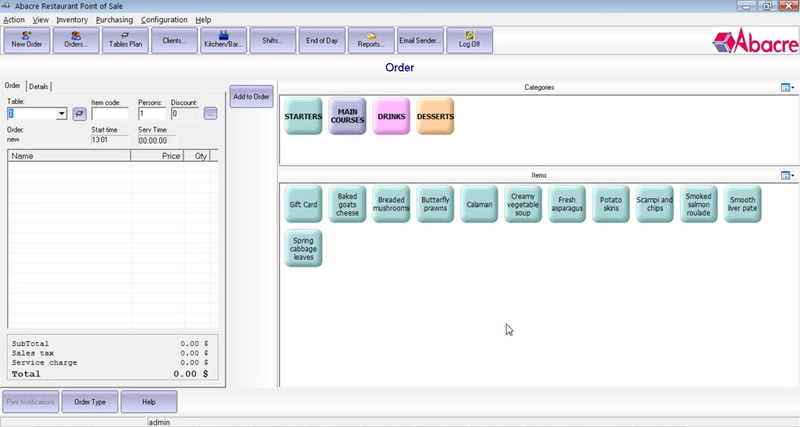Open the Email Sender tool
Image resolution: width=800 pixels, height=427 pixels.
click(x=419, y=40)
